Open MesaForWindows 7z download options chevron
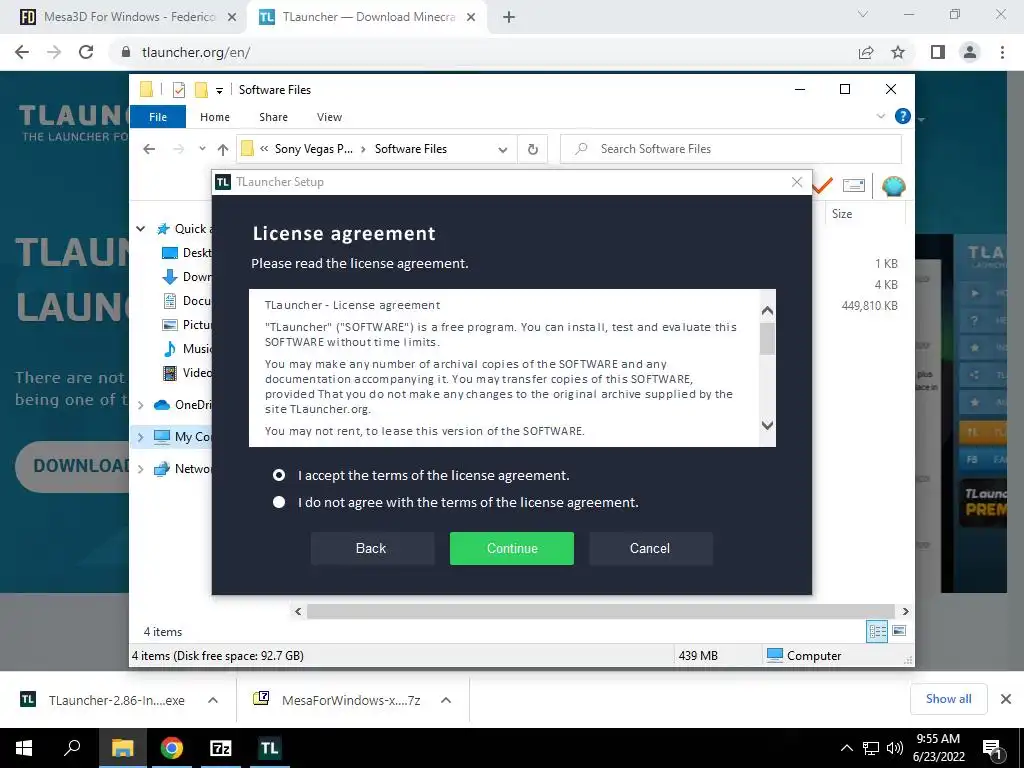Image resolution: width=1024 pixels, height=768 pixels. tap(446, 700)
